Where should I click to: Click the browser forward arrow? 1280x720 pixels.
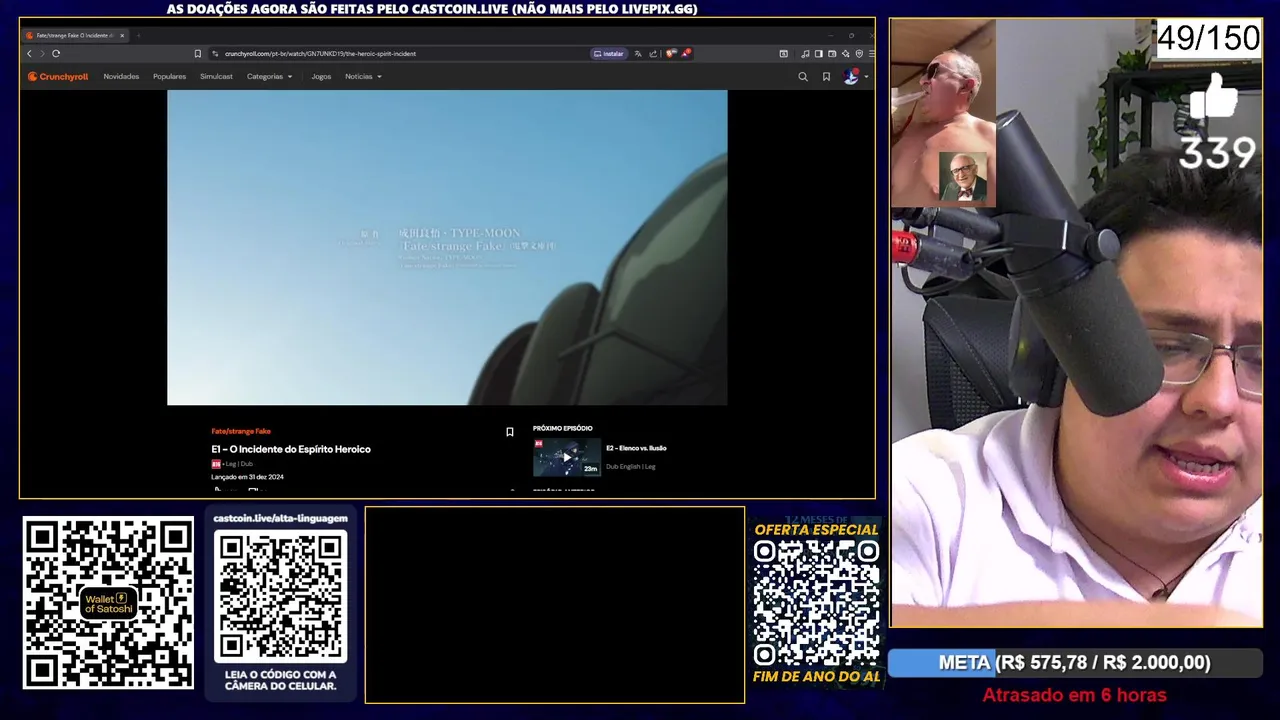(x=41, y=53)
